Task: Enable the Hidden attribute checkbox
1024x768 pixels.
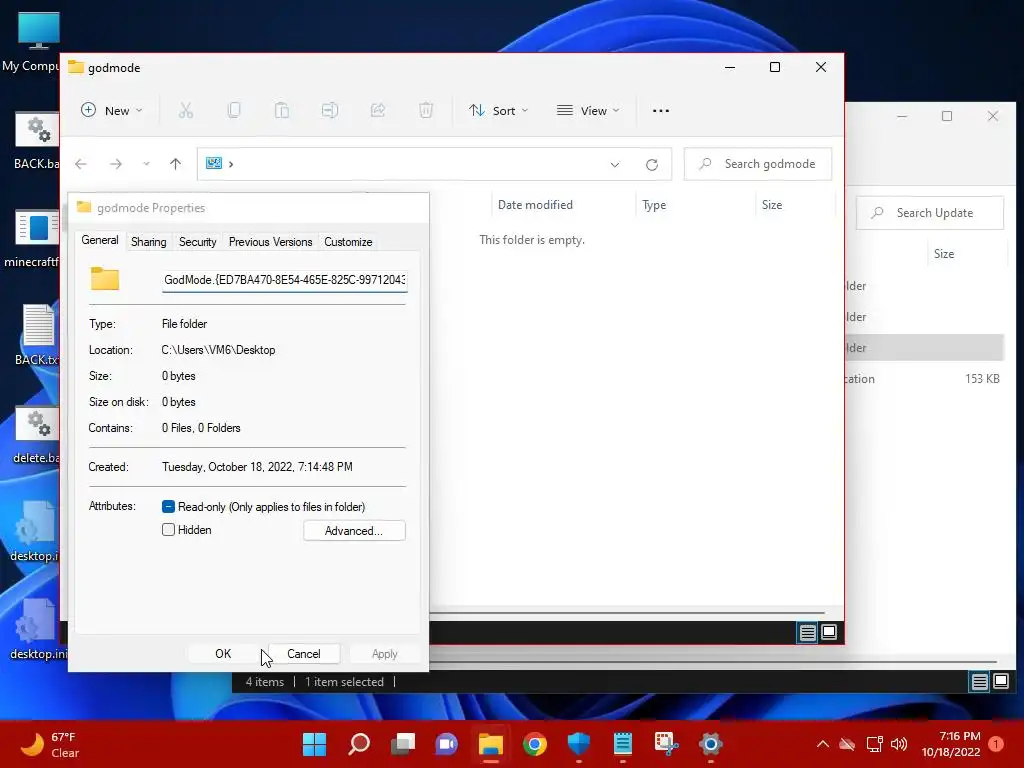Action: click(168, 530)
